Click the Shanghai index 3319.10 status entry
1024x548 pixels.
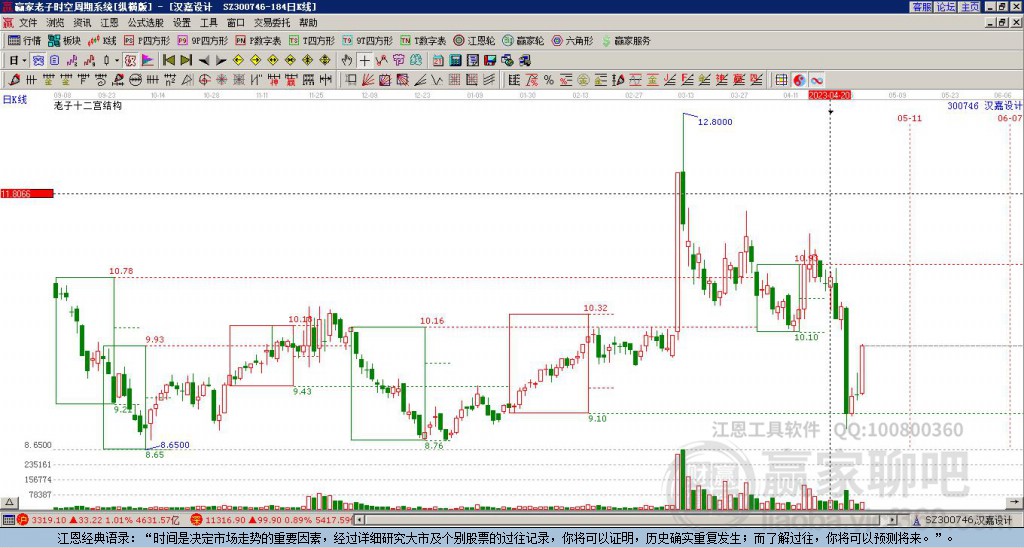pos(98,520)
